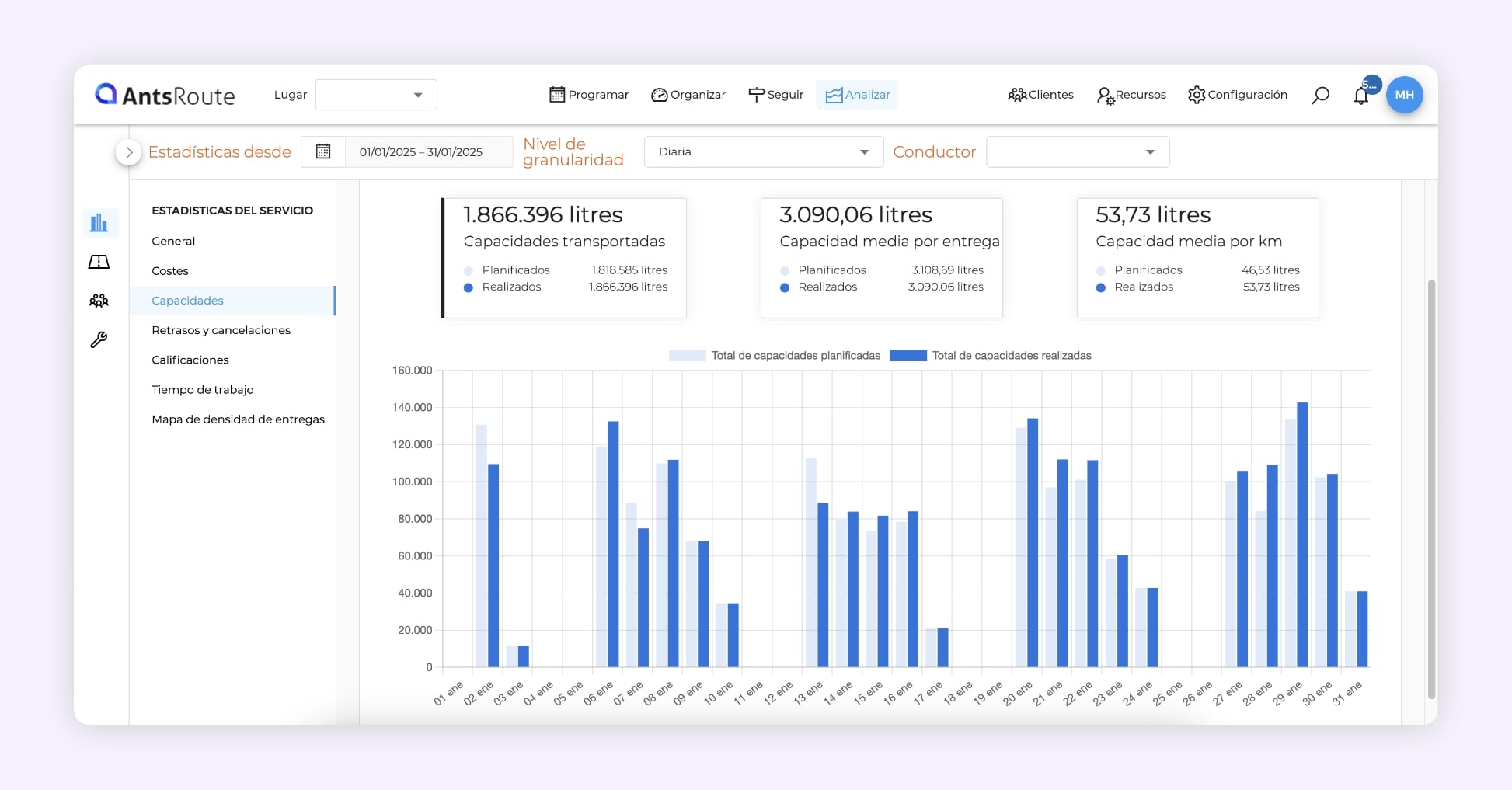
Task: Open the road map sidebar icon
Action: (99, 262)
